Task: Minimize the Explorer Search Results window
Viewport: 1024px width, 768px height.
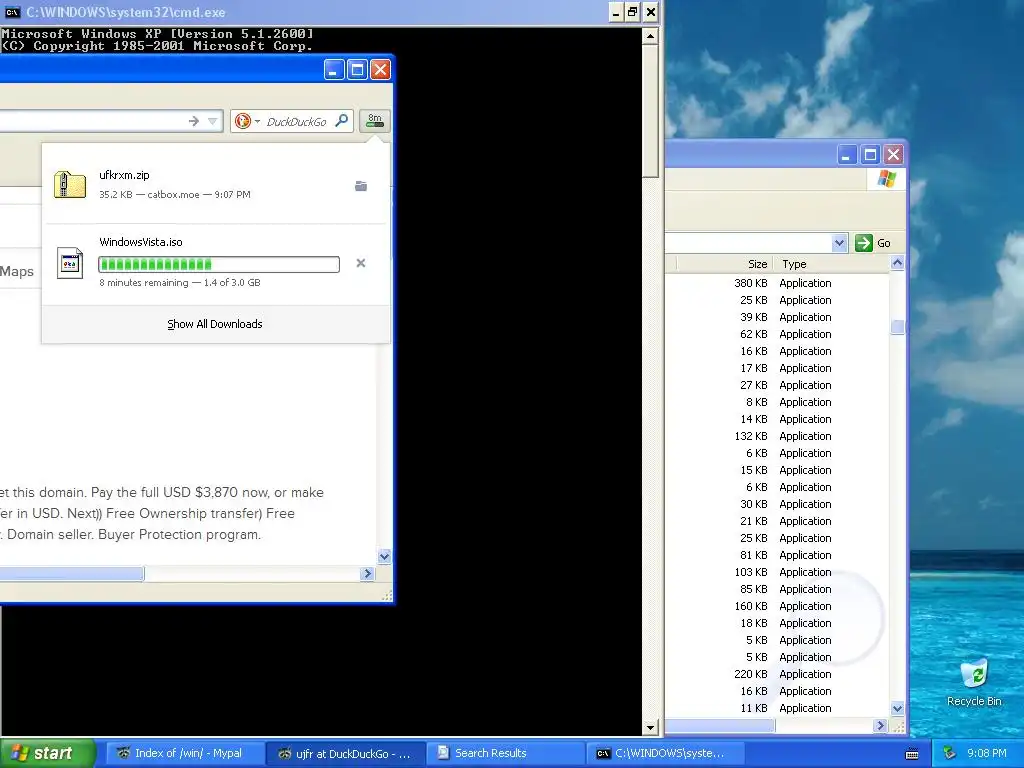Action: tap(846, 155)
